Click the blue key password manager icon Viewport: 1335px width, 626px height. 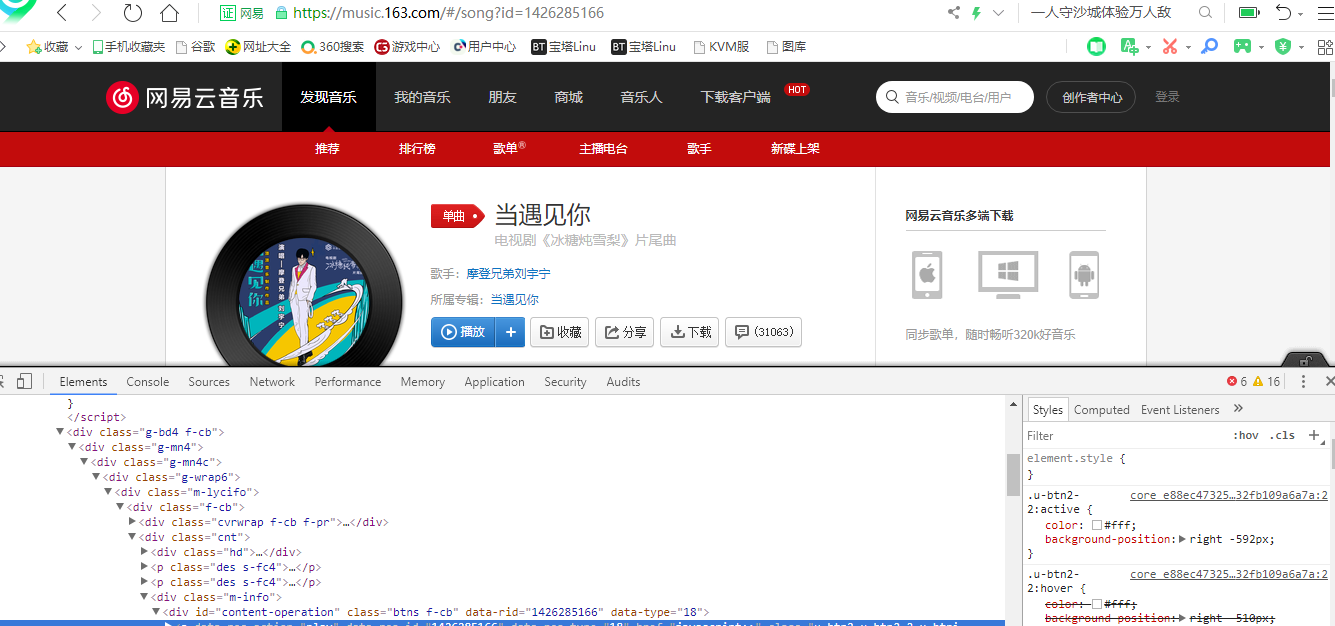[1210, 46]
